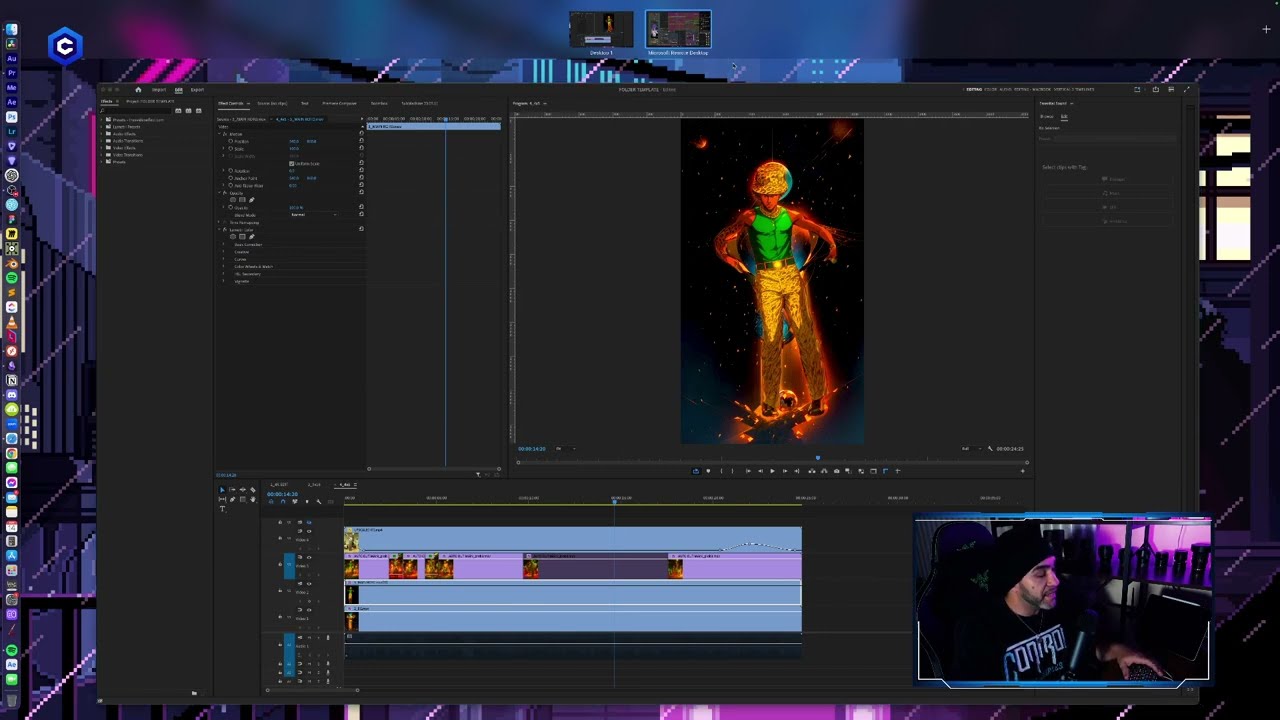Mute the Audio 1 track

pos(309,638)
